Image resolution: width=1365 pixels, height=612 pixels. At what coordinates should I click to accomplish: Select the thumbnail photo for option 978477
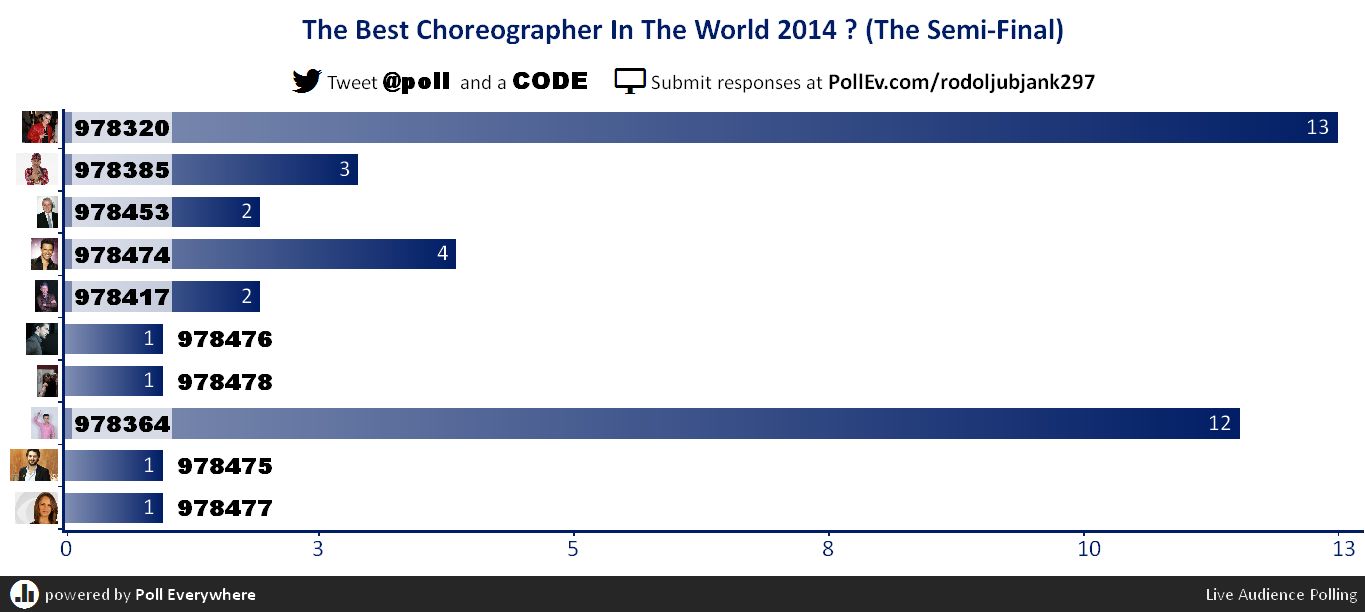tap(37, 508)
